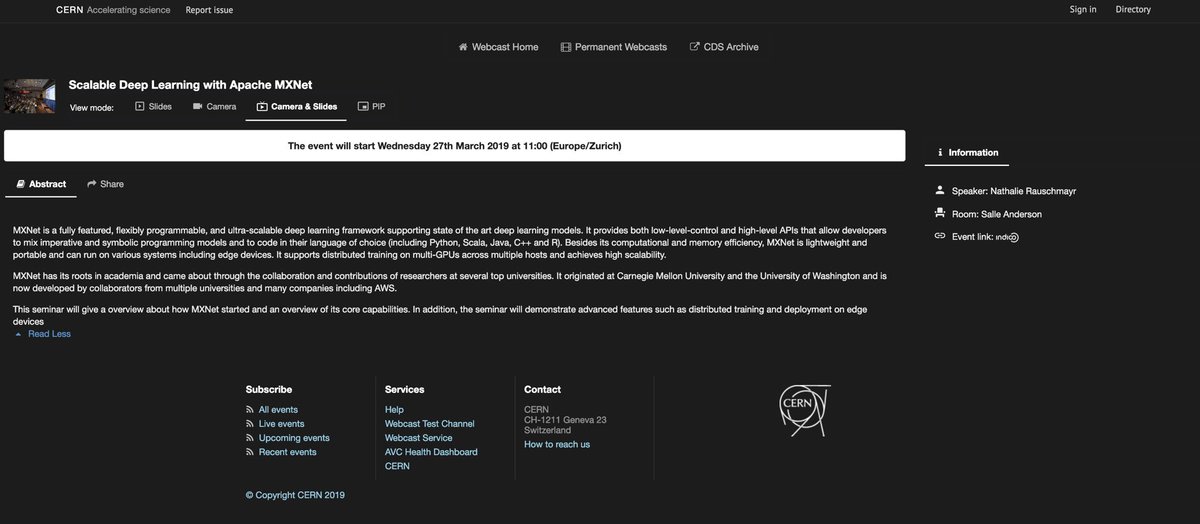1200x524 pixels.
Task: Open the Share tab
Action: [x=105, y=184]
